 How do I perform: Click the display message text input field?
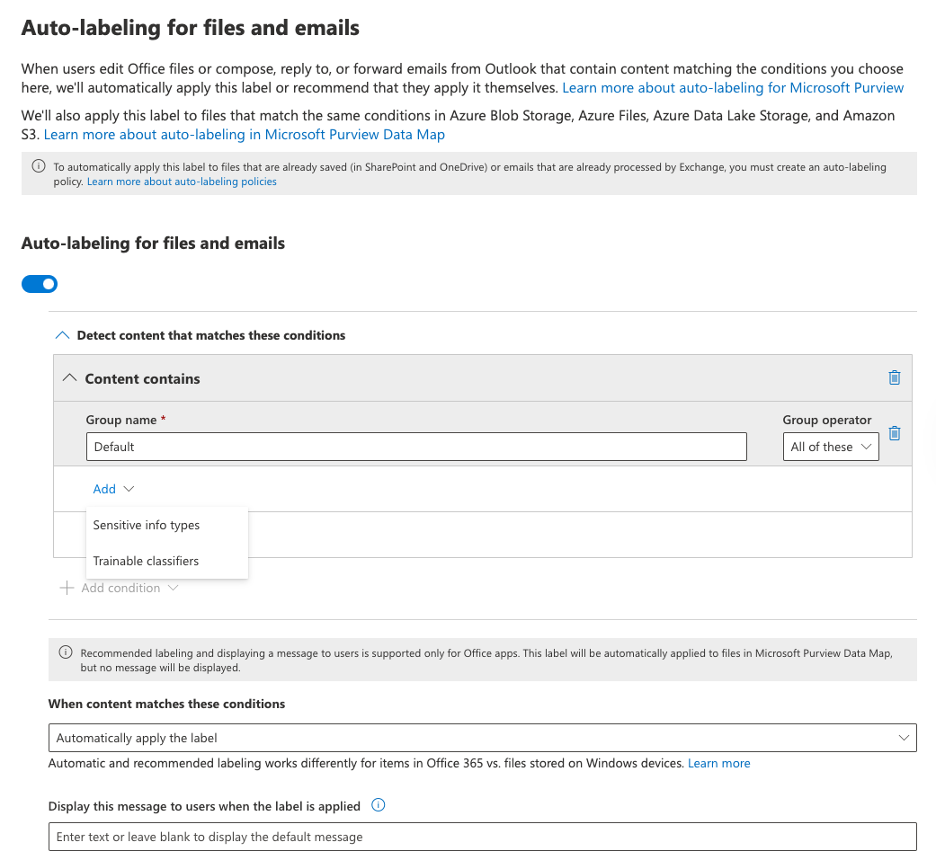tap(482, 836)
